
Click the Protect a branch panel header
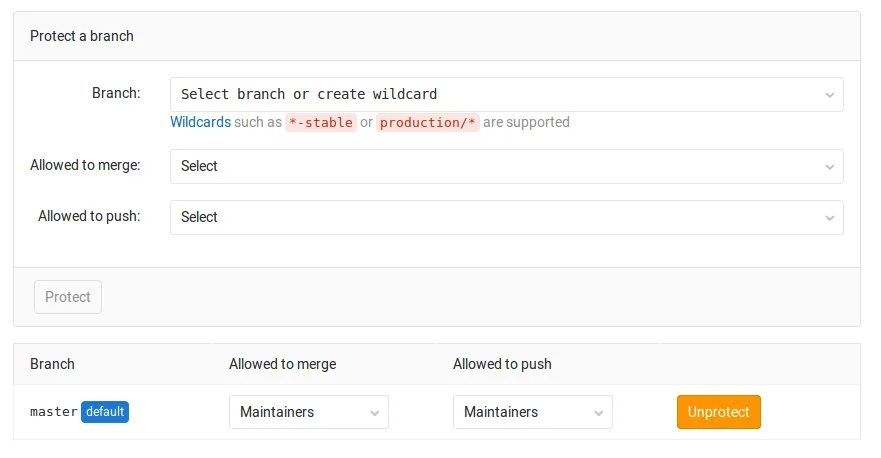(82, 36)
